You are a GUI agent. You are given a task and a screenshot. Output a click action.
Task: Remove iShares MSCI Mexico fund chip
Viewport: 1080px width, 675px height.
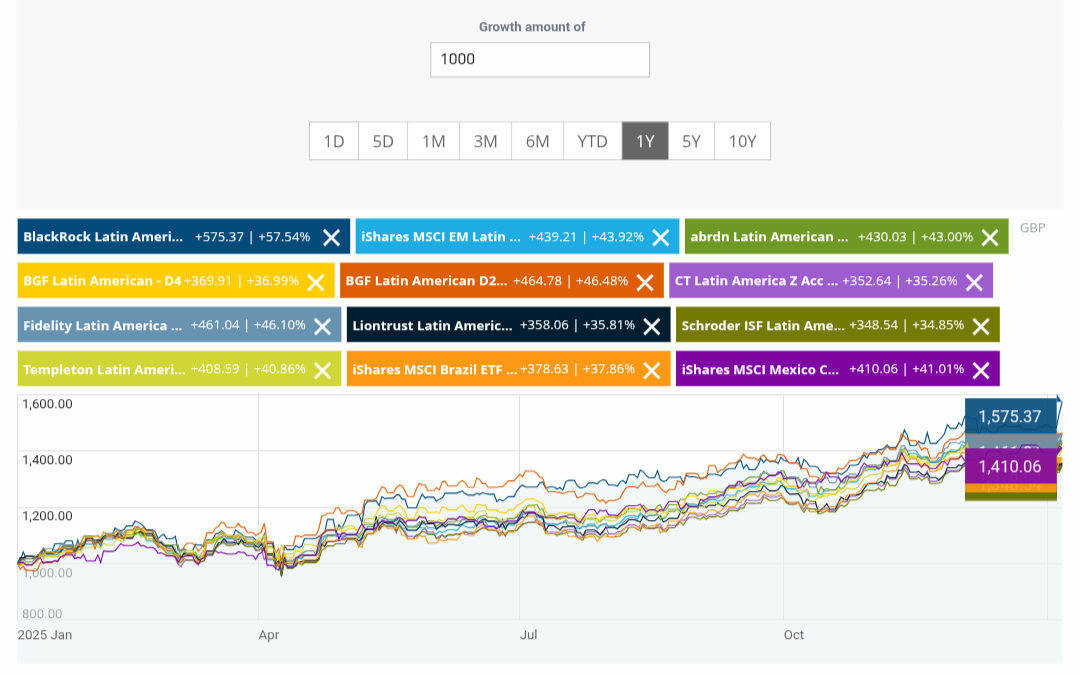point(981,370)
